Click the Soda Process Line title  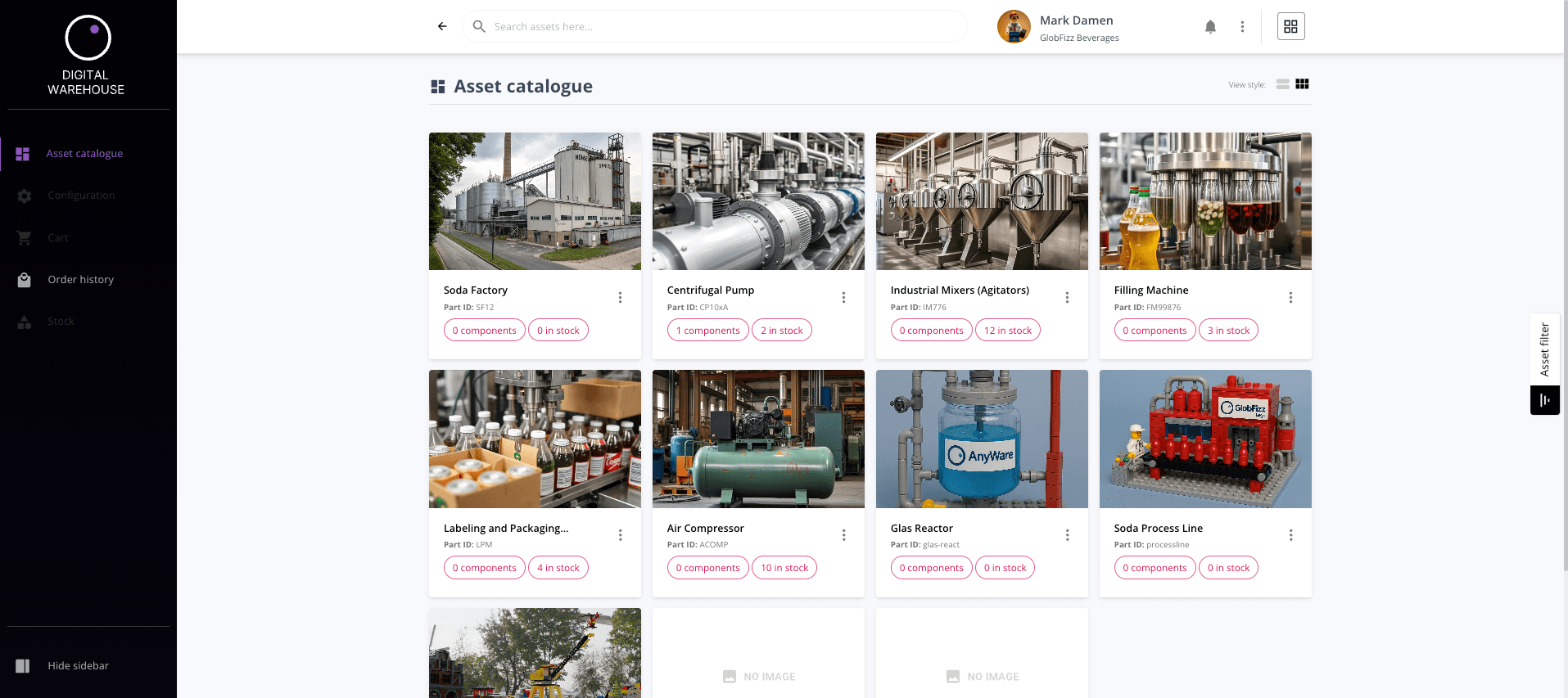[1159, 528]
